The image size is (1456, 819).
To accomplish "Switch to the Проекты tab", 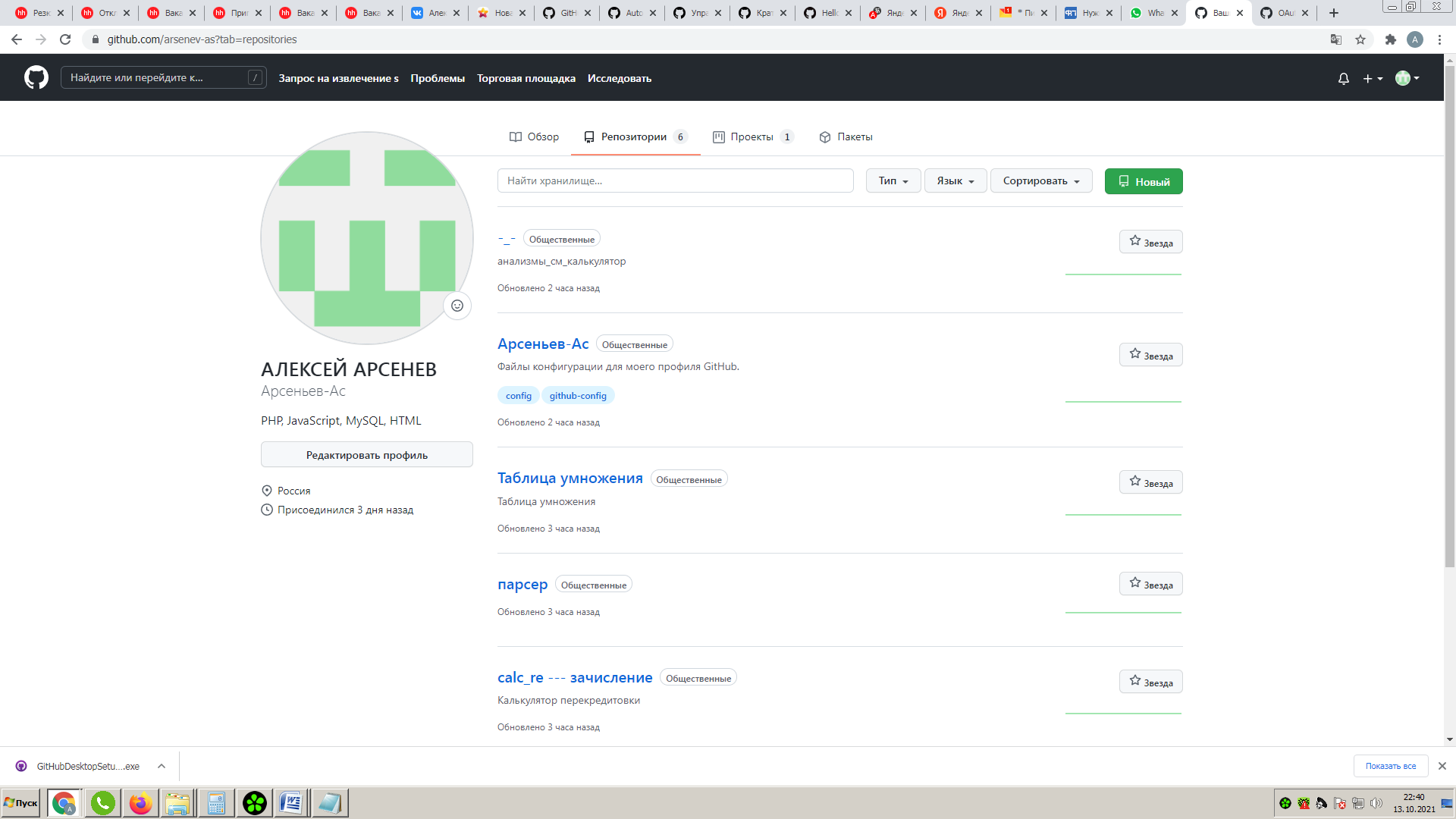I will coord(753,136).
